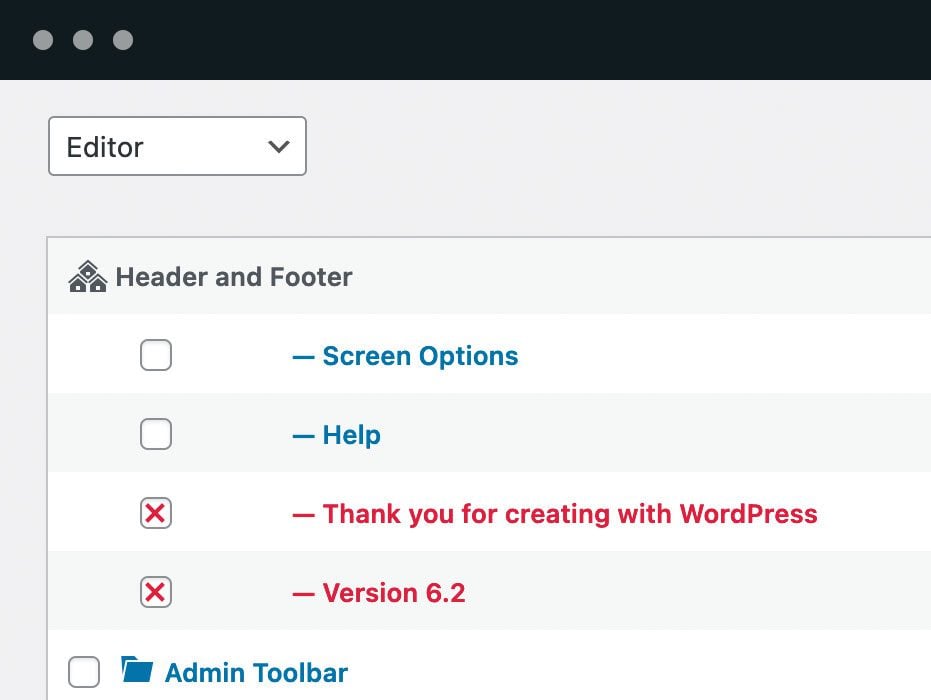This screenshot has height=700, width=931.
Task: Enable the Help checkbox
Action: click(x=156, y=434)
